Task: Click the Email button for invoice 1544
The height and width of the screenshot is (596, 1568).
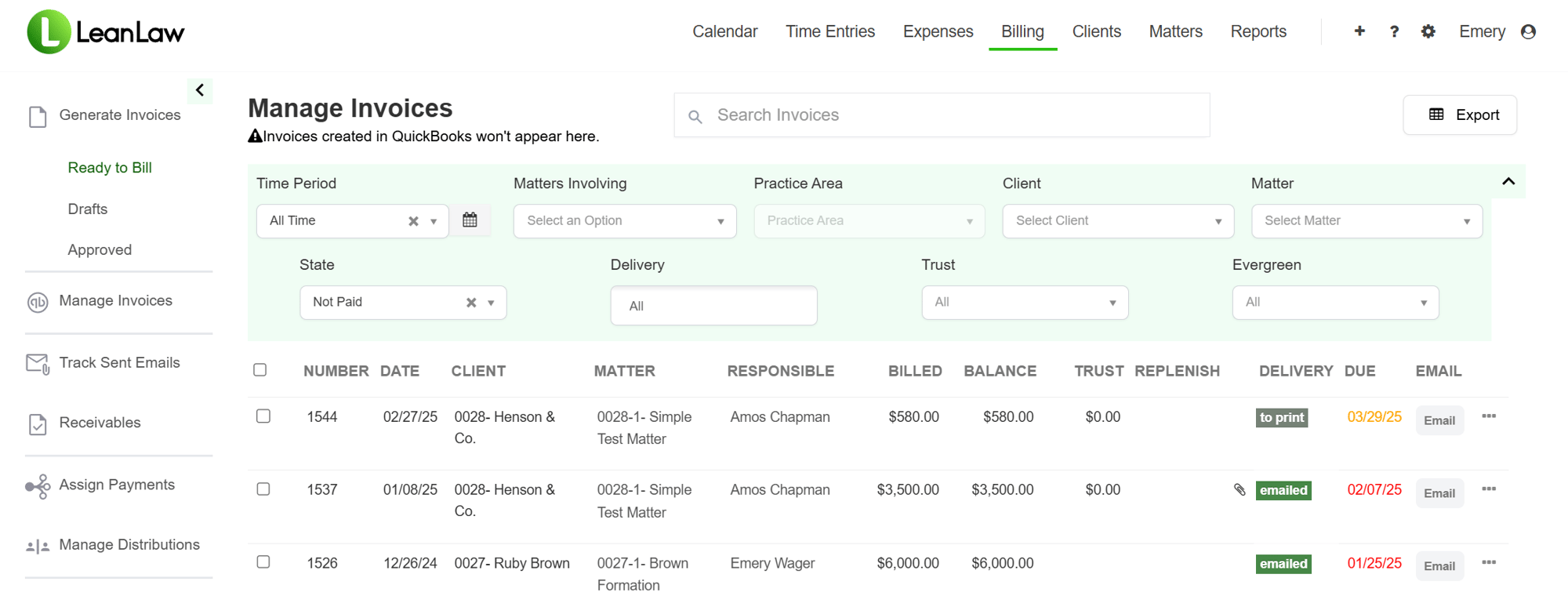Action: pyautogui.click(x=1439, y=420)
